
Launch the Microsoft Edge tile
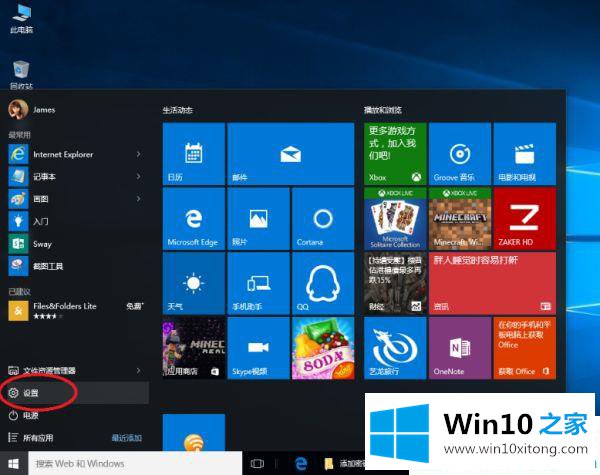(x=194, y=219)
